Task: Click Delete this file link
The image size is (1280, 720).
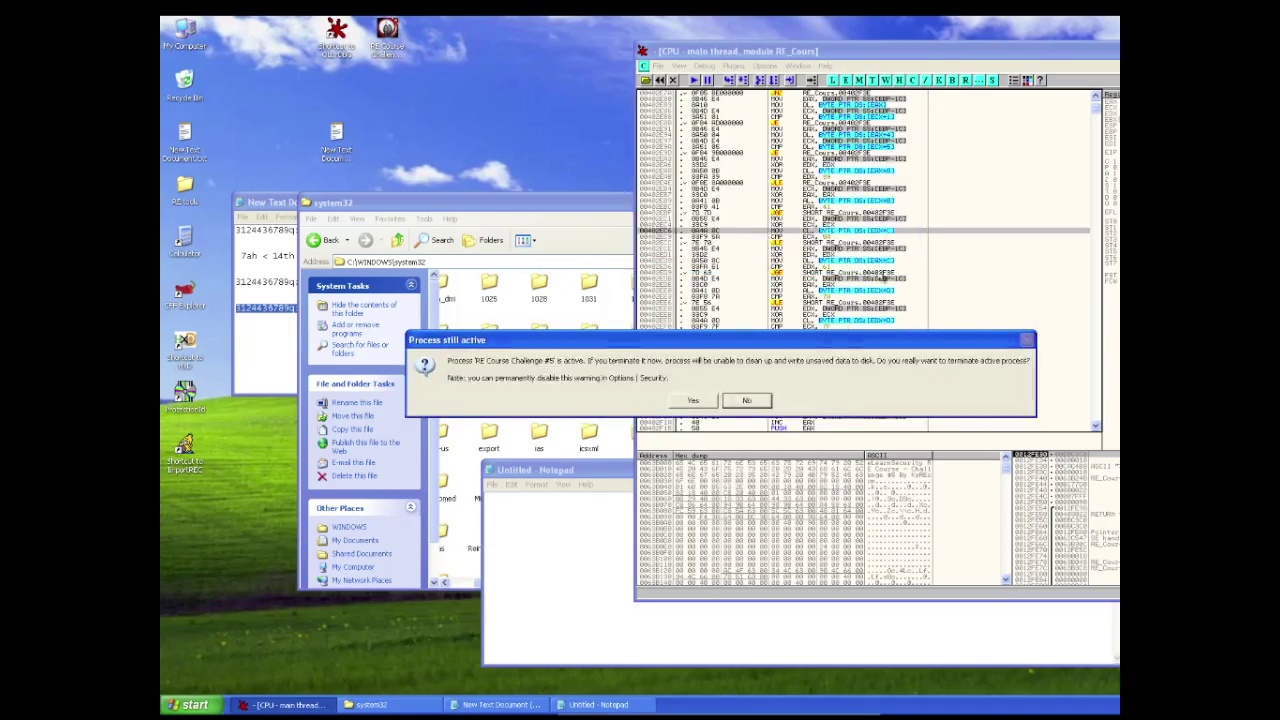Action: [354, 476]
